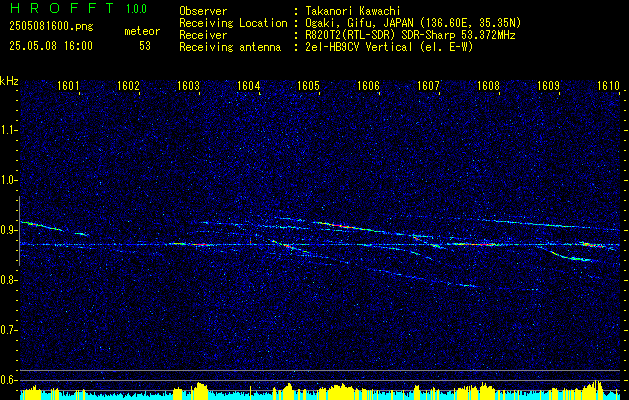
Task: Click the "Receiver" field label
Action: (x=203, y=35)
